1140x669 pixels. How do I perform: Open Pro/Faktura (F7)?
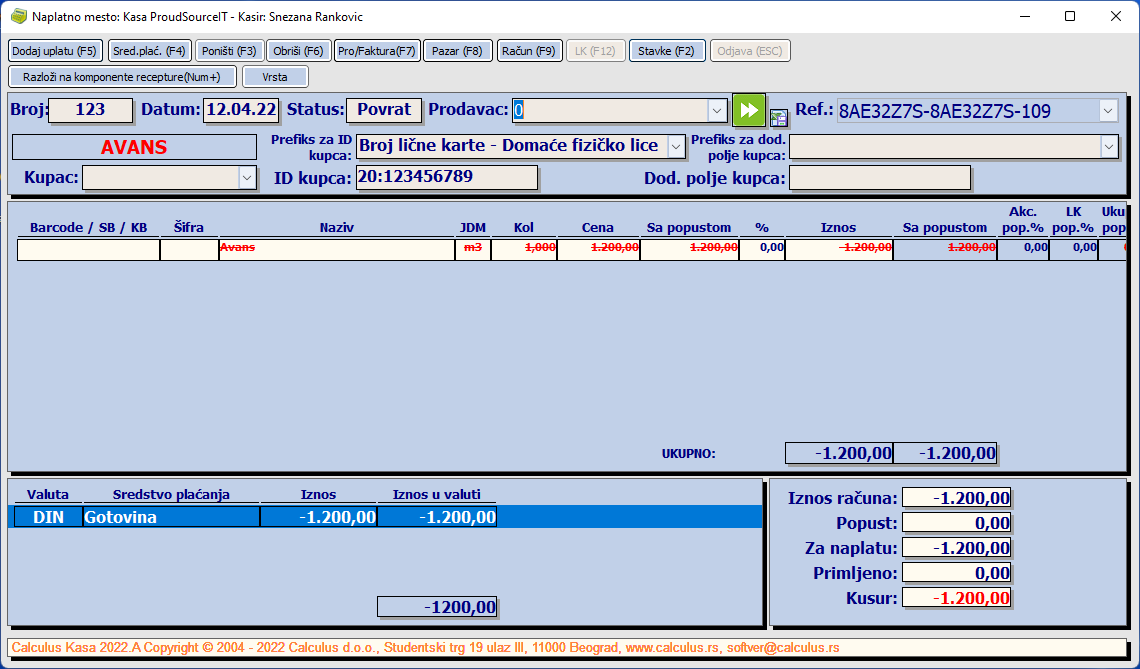pos(376,51)
